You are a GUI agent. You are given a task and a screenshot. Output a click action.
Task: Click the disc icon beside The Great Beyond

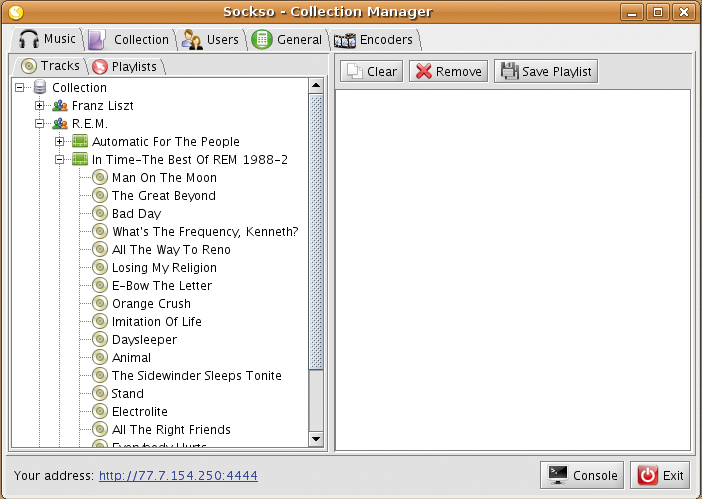(100, 195)
